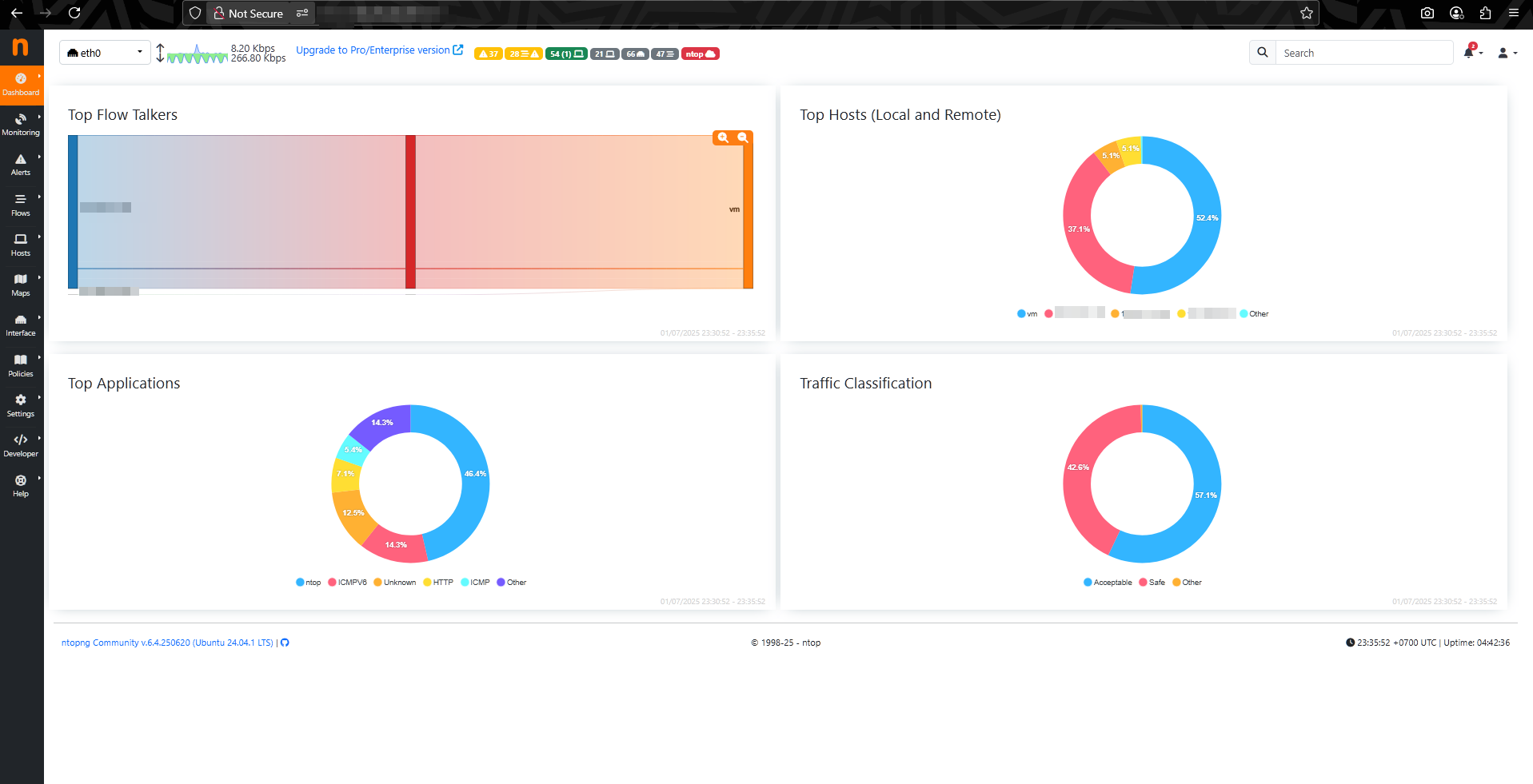Click the Developer code icon in sidebar
1533x784 pixels.
[21, 440]
